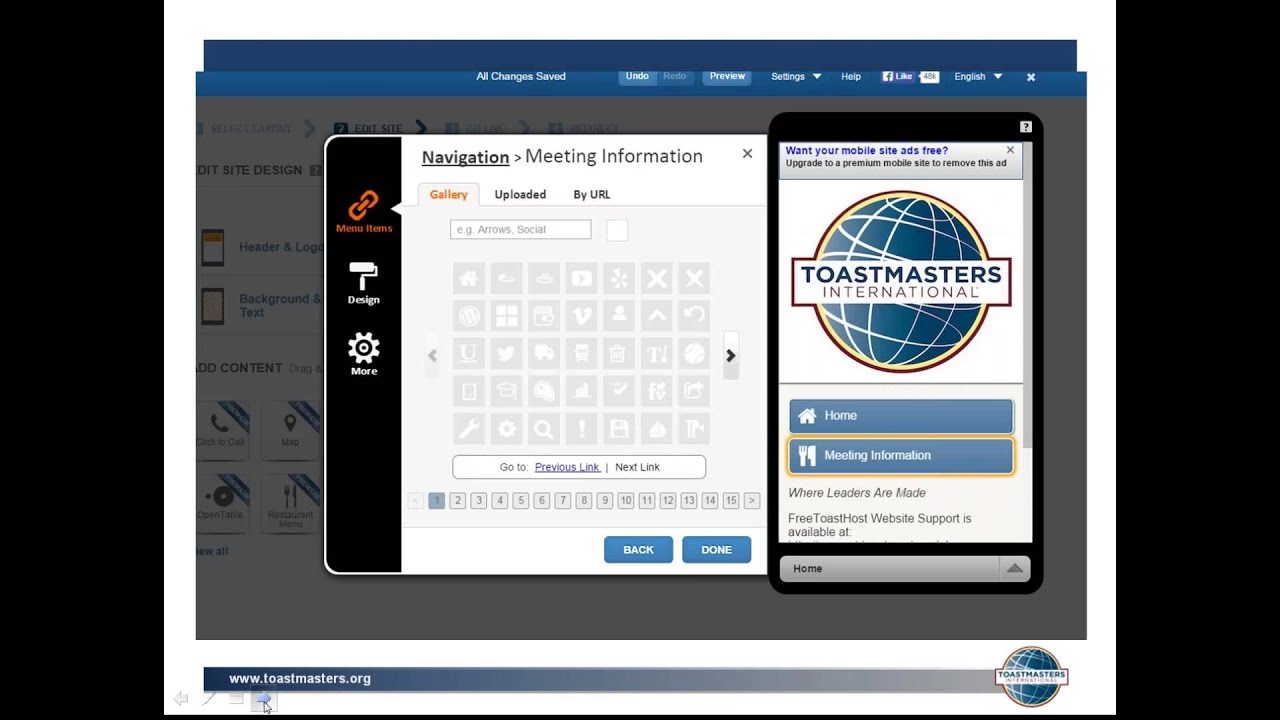Choose the home icon in the gallery
The image size is (1280, 720).
468,279
